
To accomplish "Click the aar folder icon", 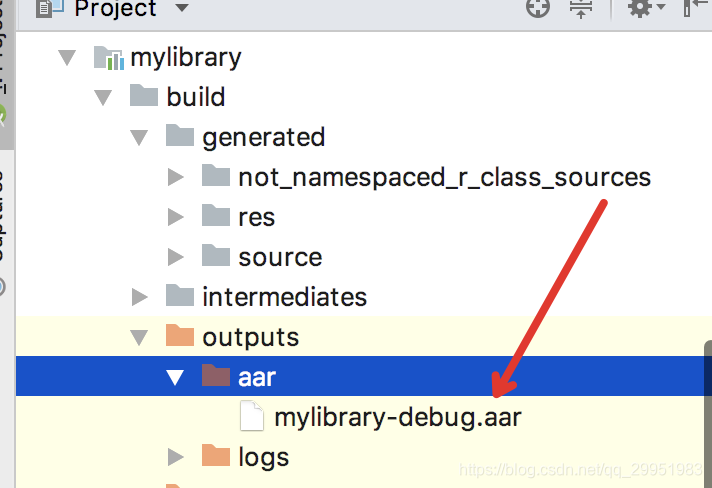I will (216, 375).
